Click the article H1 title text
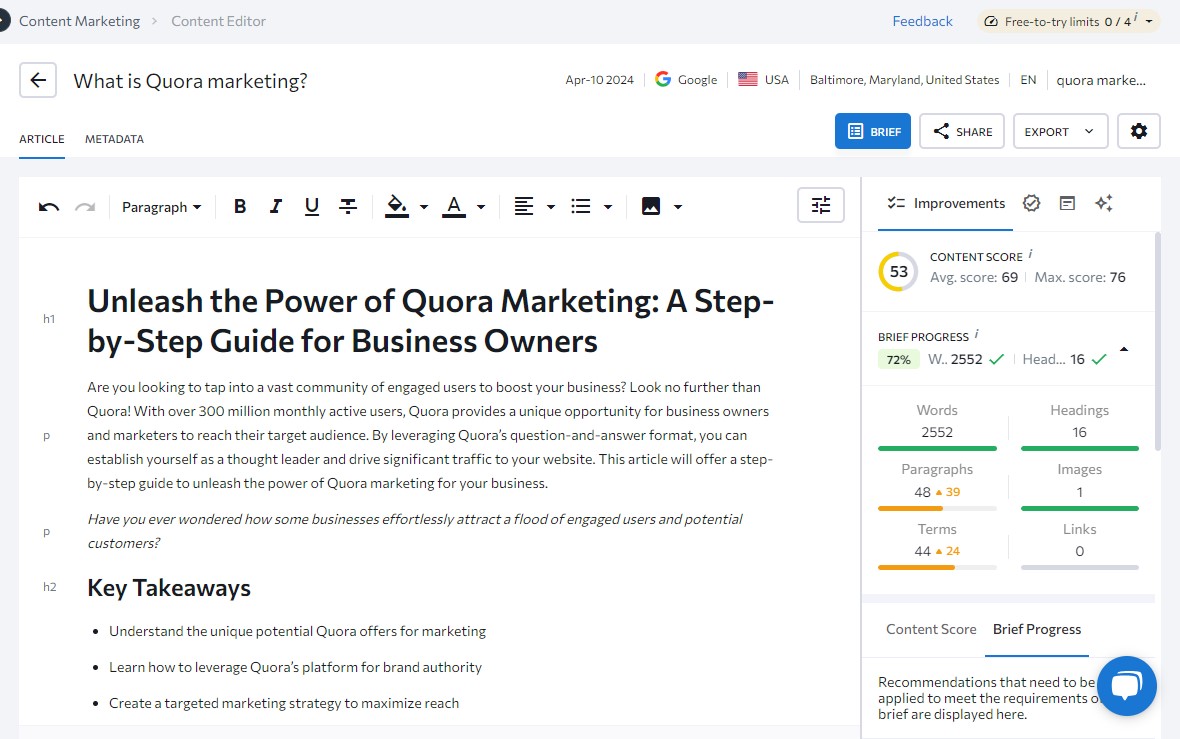Viewport: 1180px width, 739px height. pos(430,321)
